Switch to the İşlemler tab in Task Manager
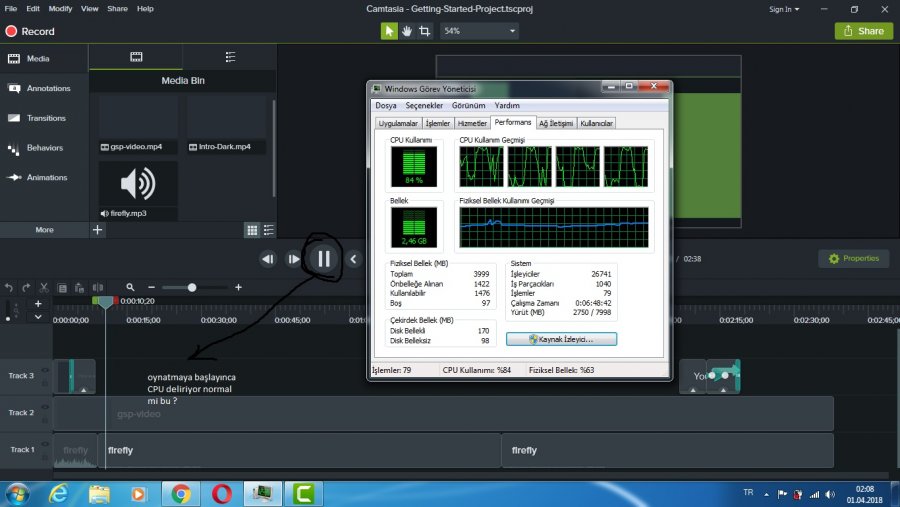900x507 pixels. click(x=438, y=123)
